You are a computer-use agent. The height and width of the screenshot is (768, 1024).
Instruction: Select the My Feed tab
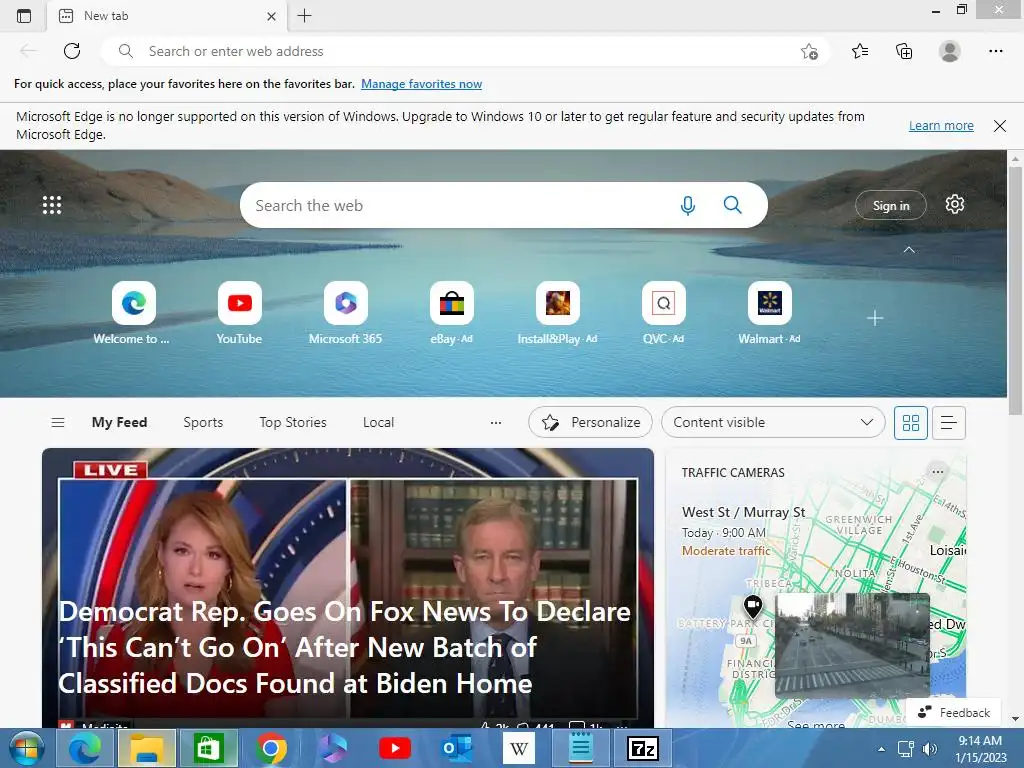(120, 423)
